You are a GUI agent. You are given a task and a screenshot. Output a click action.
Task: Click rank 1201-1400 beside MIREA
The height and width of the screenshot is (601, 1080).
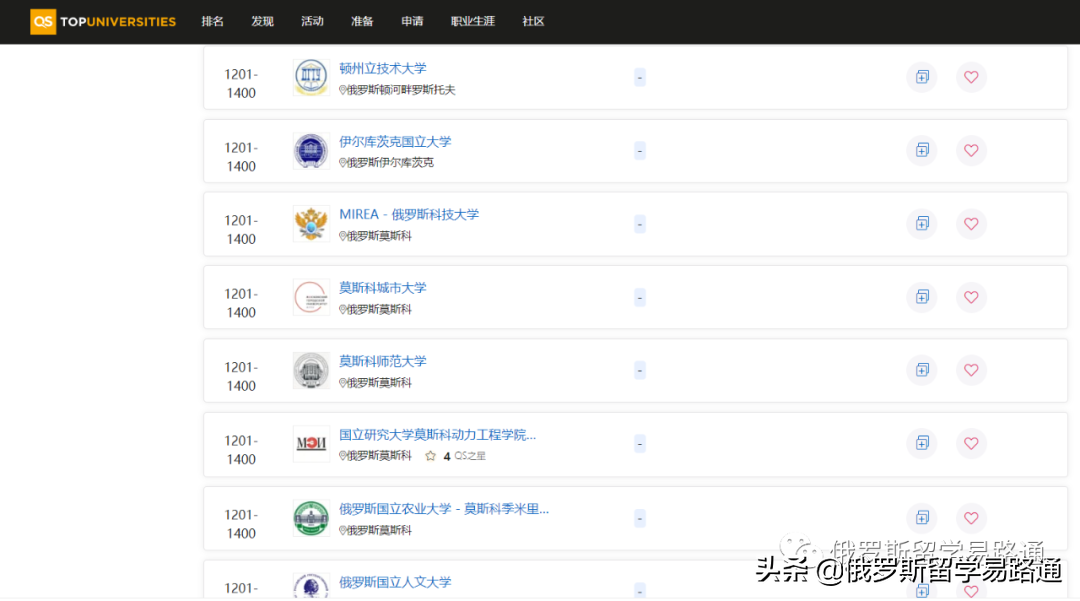click(241, 230)
